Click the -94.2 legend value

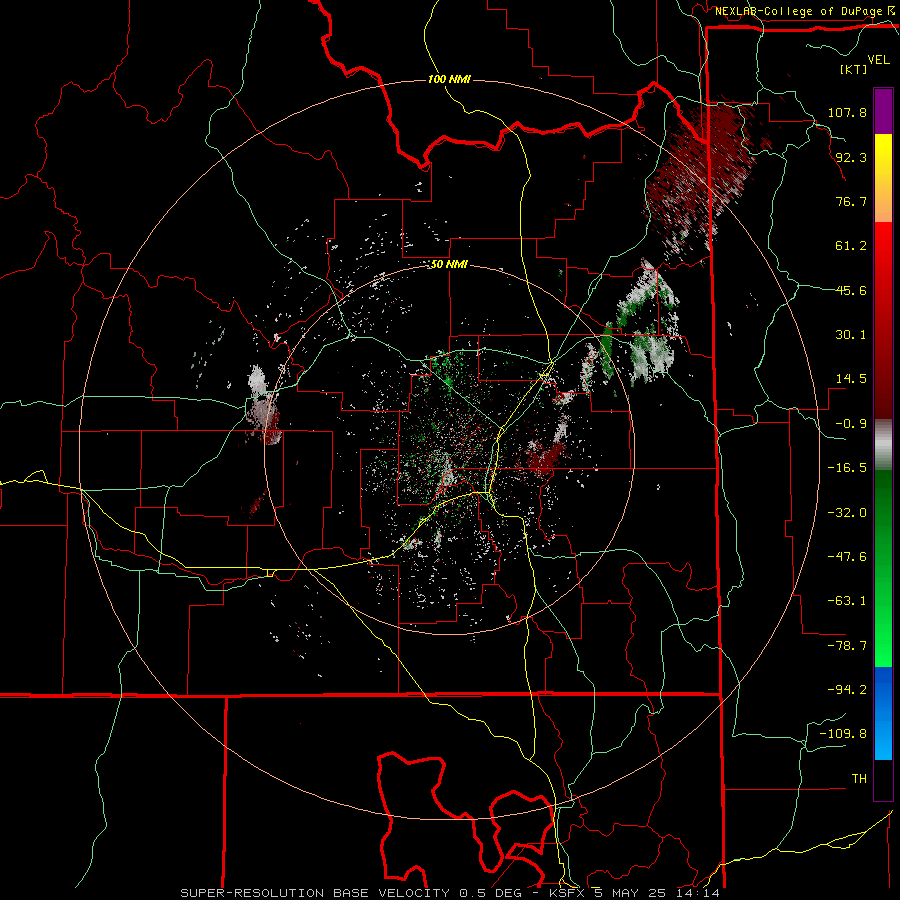tap(847, 689)
